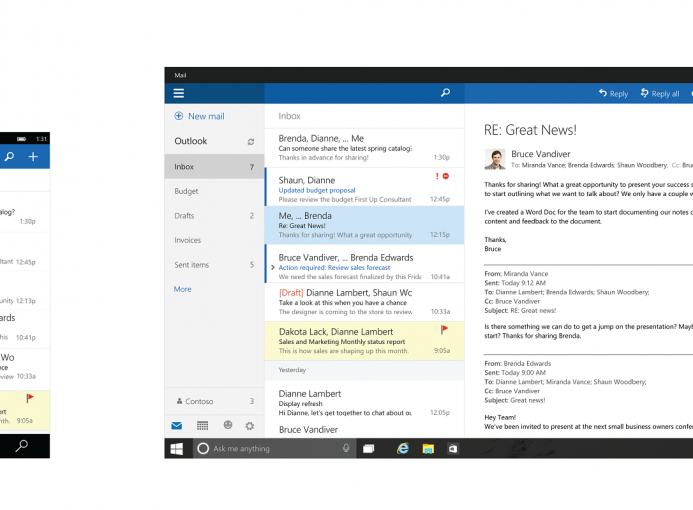Screen dimensions: 693x510
Task: Tap the phone's bottom search button
Action: click(21, 446)
